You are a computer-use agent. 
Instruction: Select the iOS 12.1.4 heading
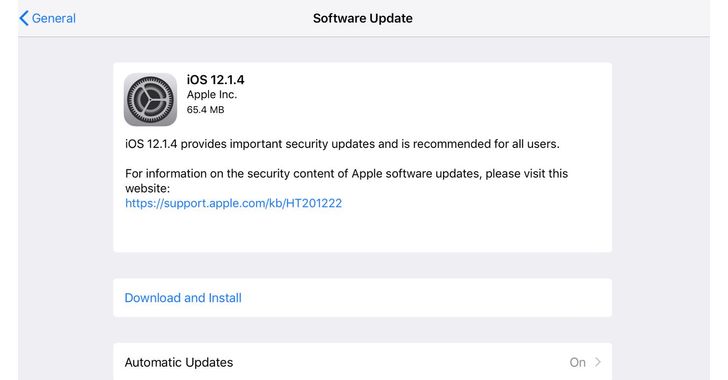coord(215,80)
